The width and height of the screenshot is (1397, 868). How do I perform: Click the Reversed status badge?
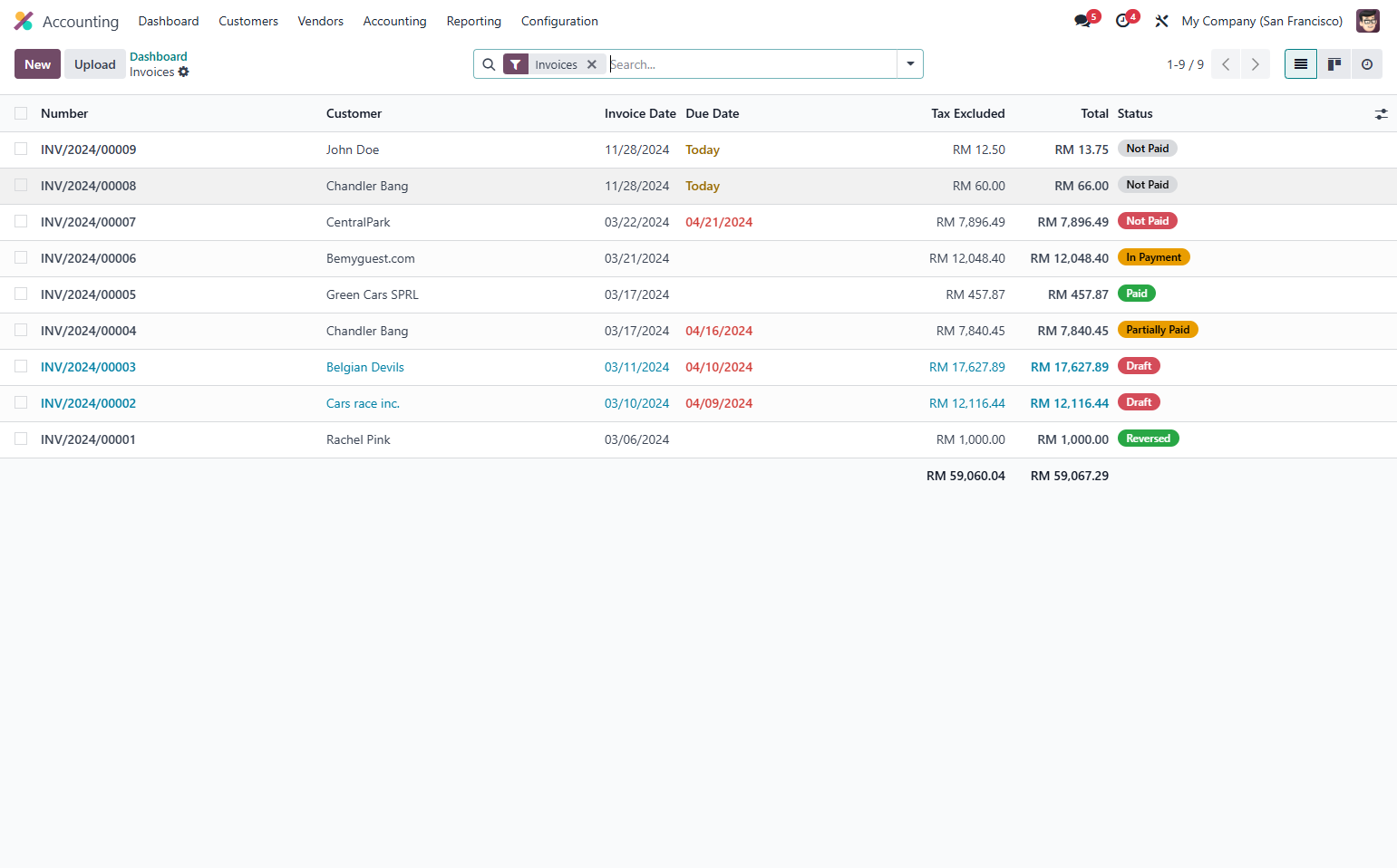click(1148, 439)
